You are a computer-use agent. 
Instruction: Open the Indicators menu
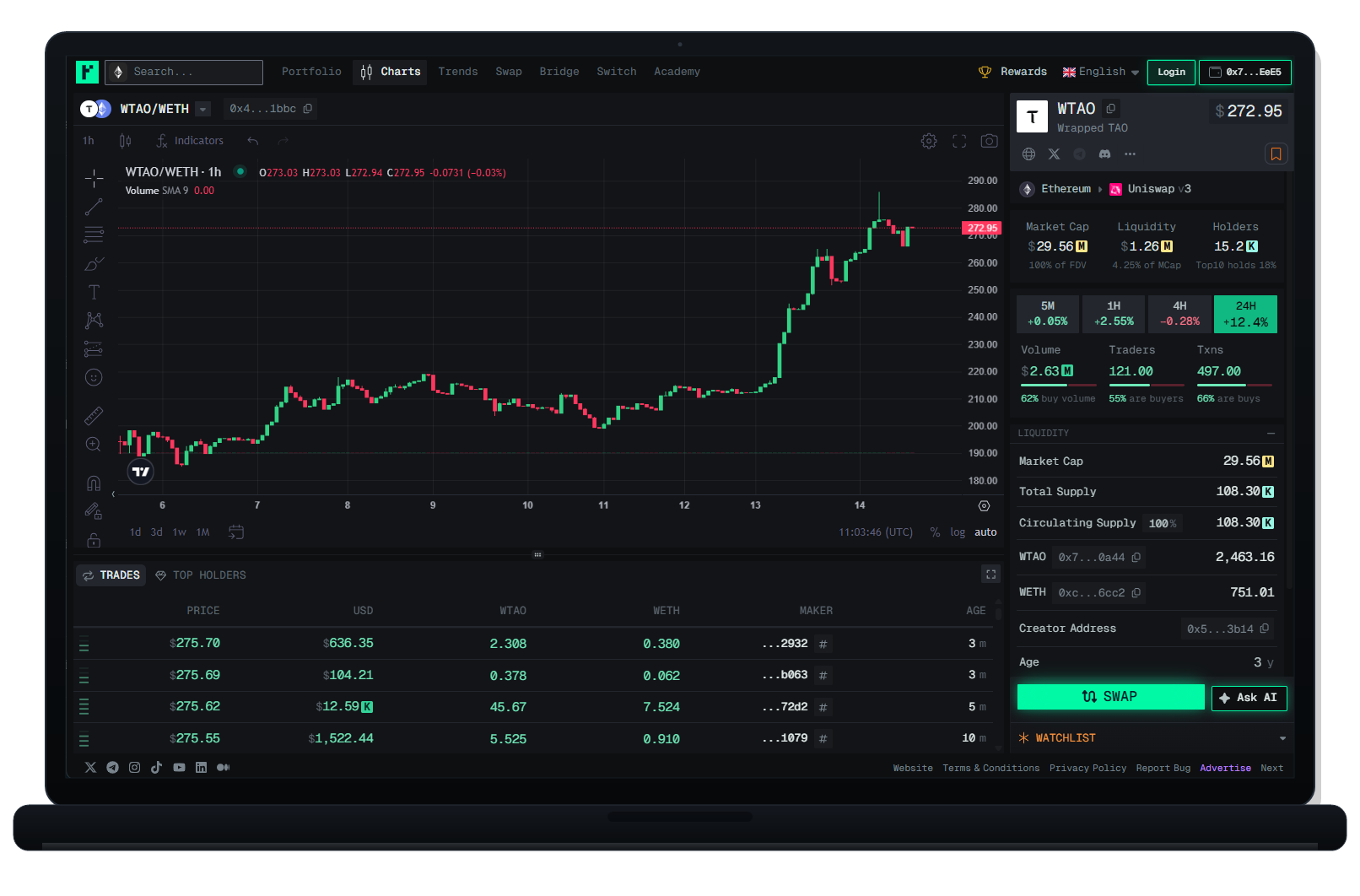(x=190, y=141)
